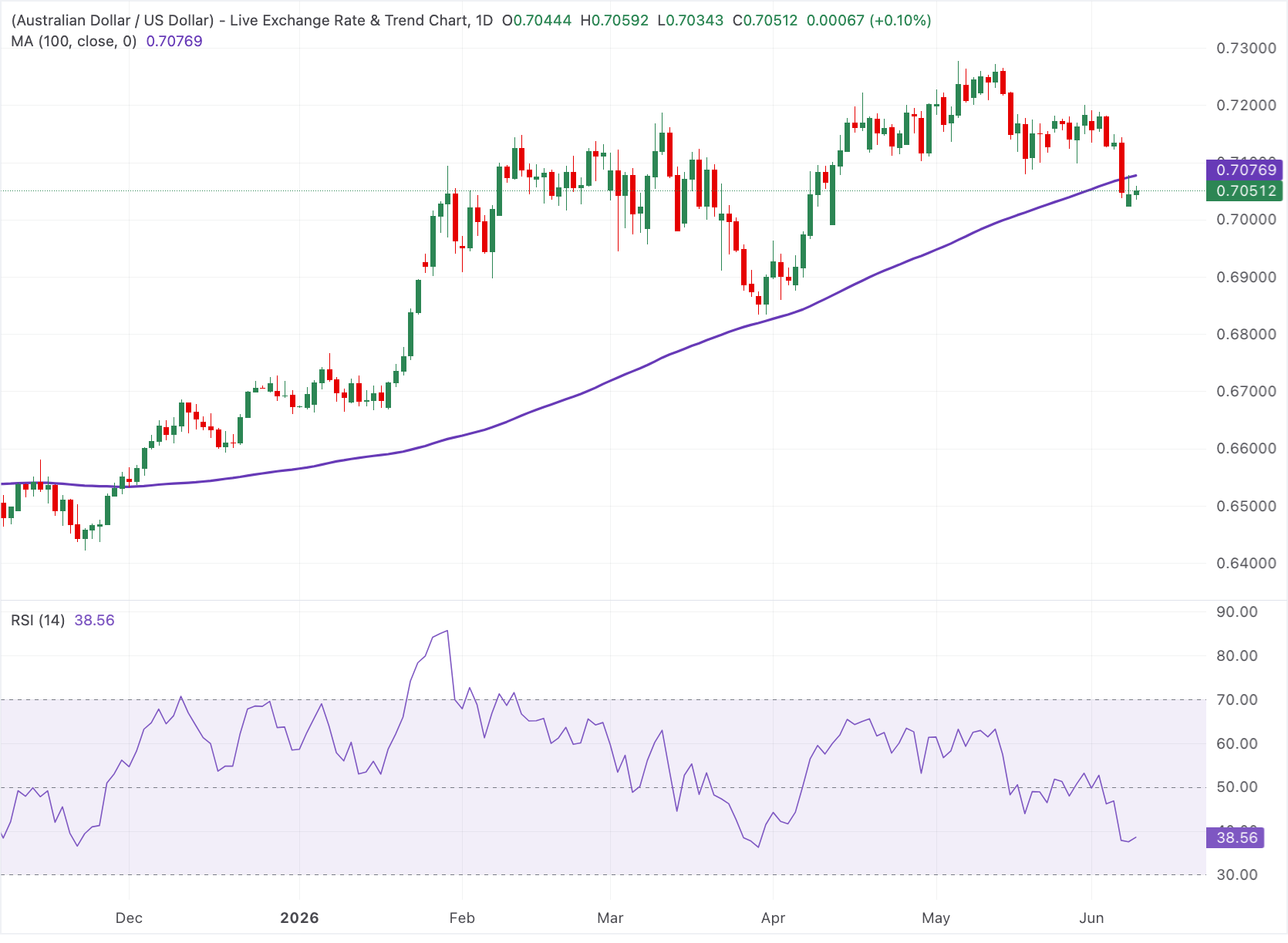
Task: Click the 0.68000 price axis label
Action: click(x=1246, y=335)
